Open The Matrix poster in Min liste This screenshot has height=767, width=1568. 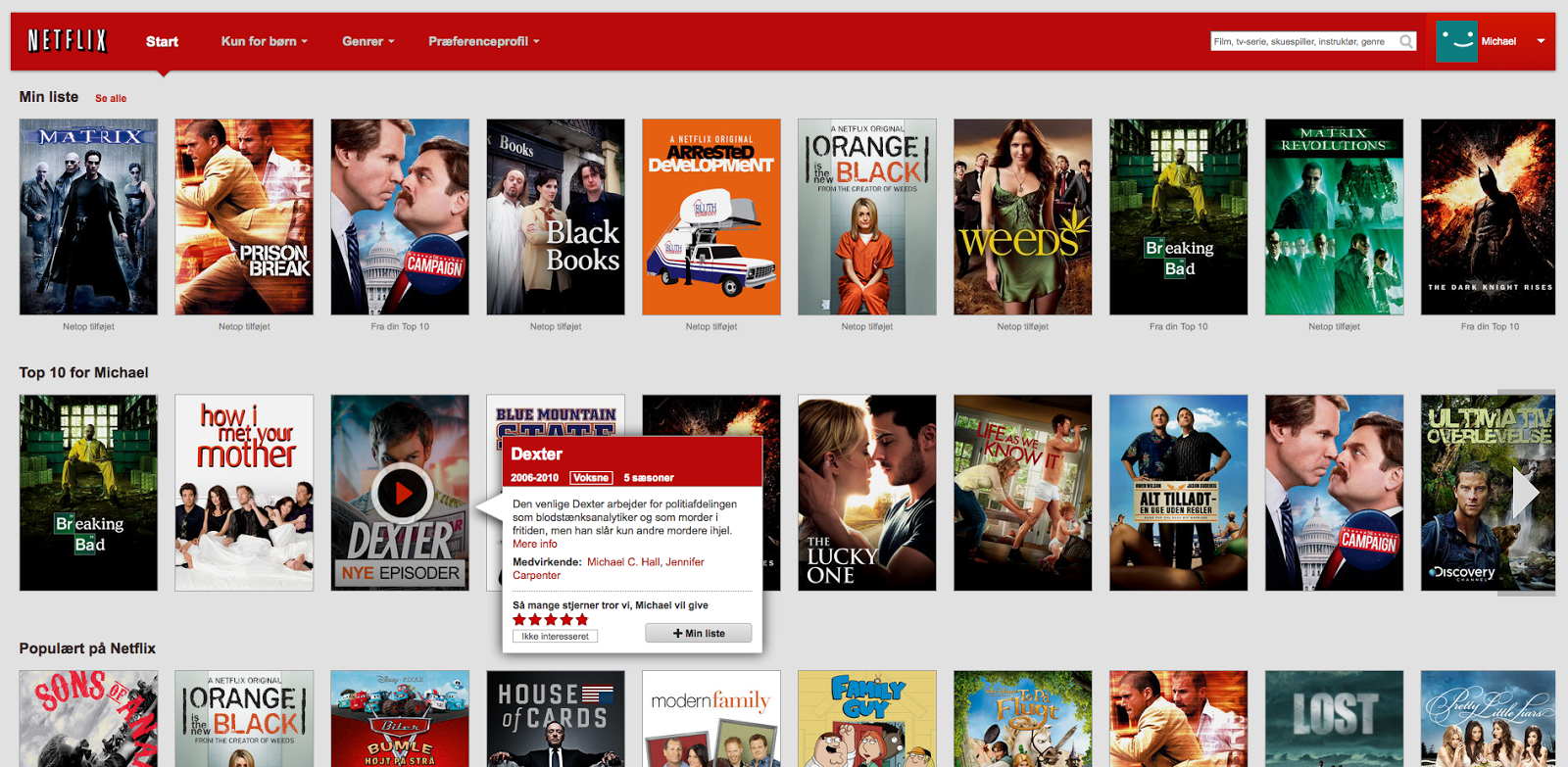point(88,216)
